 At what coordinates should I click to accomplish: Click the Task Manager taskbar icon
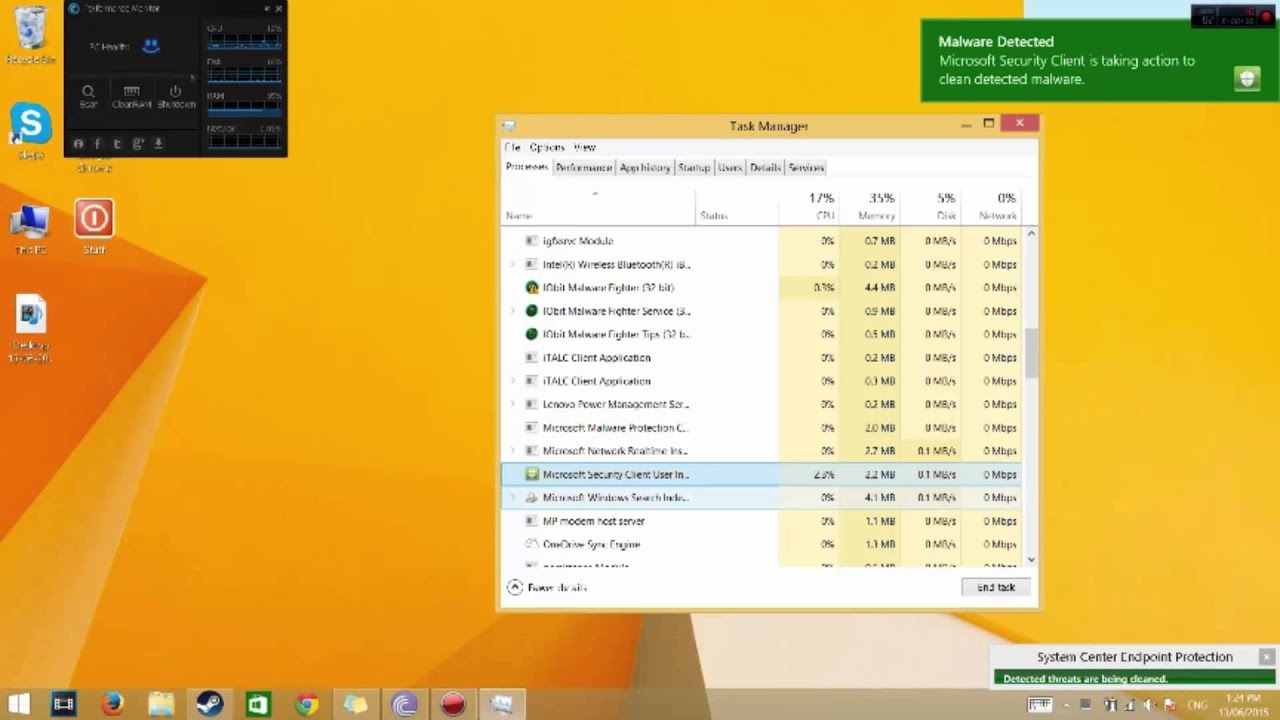[501, 704]
